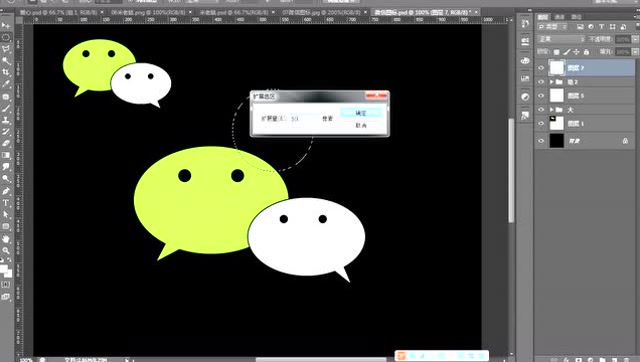Hide layer 图层 5
This screenshot has height=362, width=640.
541,96
